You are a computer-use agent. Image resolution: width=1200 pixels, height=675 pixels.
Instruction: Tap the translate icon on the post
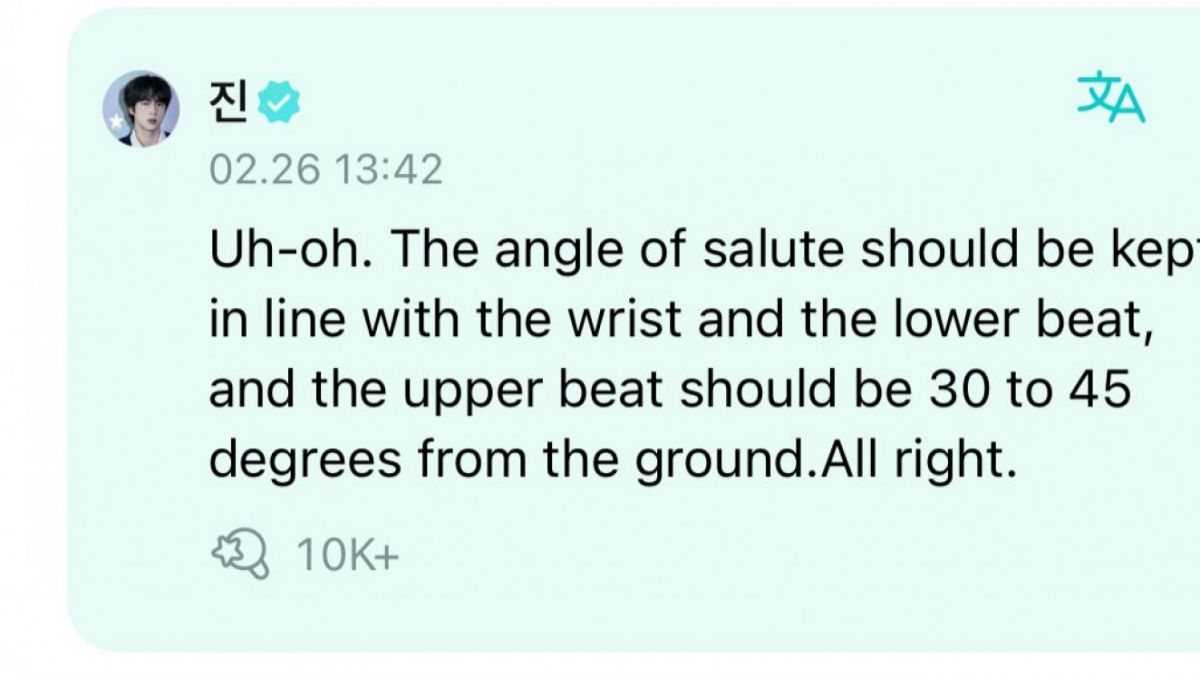click(x=1110, y=100)
